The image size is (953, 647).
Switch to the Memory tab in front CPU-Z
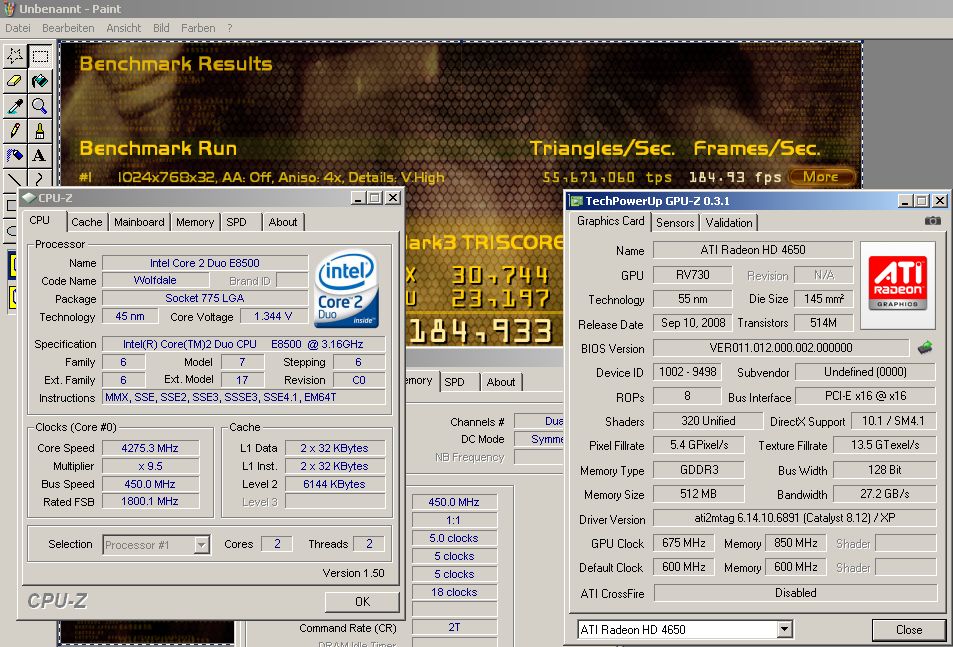[x=195, y=222]
